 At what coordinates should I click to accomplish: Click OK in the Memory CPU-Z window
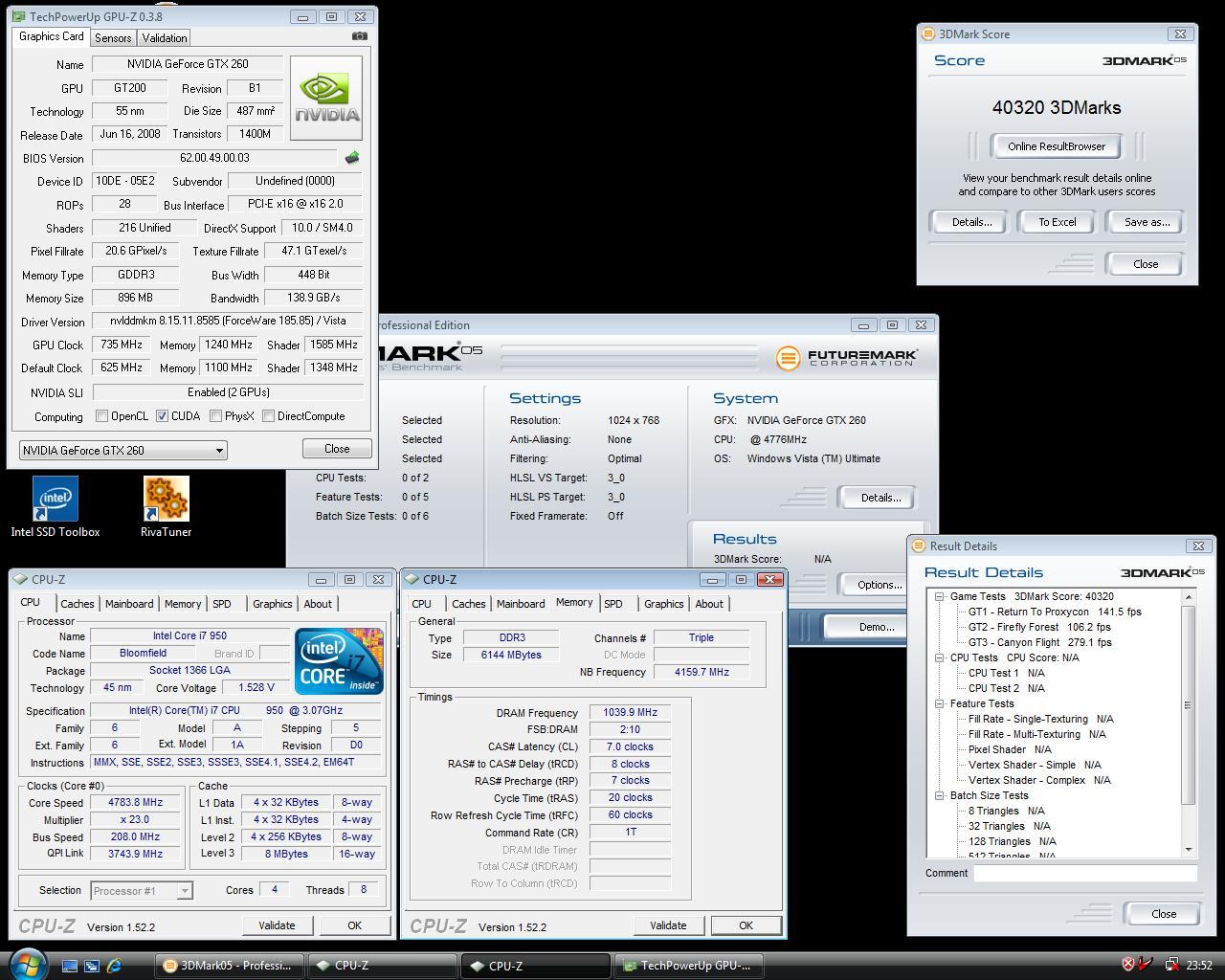pyautogui.click(x=746, y=925)
